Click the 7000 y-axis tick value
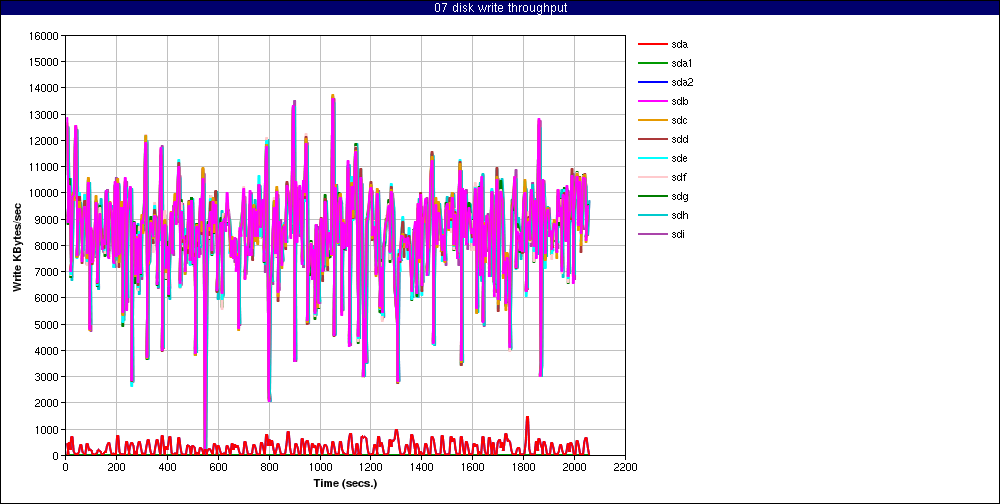Screen dimensions: 1000x504 point(47,272)
